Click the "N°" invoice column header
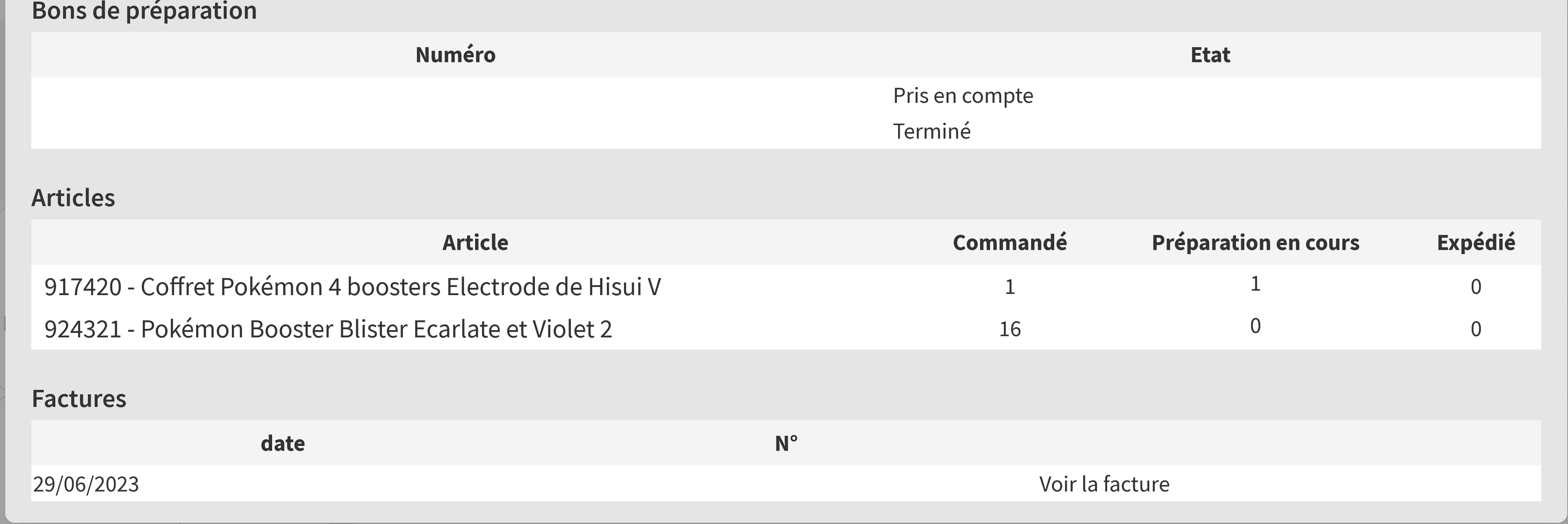The width and height of the screenshot is (1568, 524). [x=786, y=443]
